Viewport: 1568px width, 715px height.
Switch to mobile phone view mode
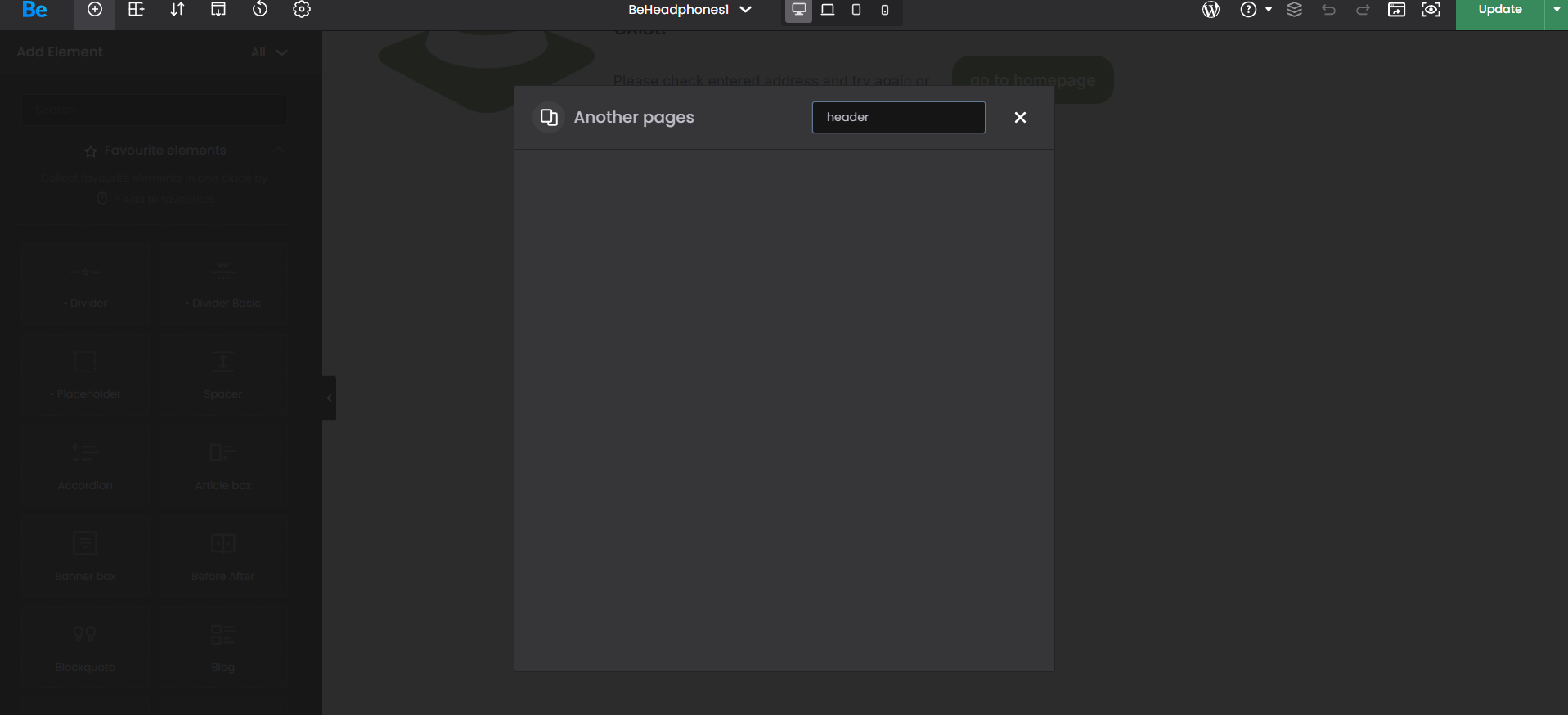pos(885,10)
